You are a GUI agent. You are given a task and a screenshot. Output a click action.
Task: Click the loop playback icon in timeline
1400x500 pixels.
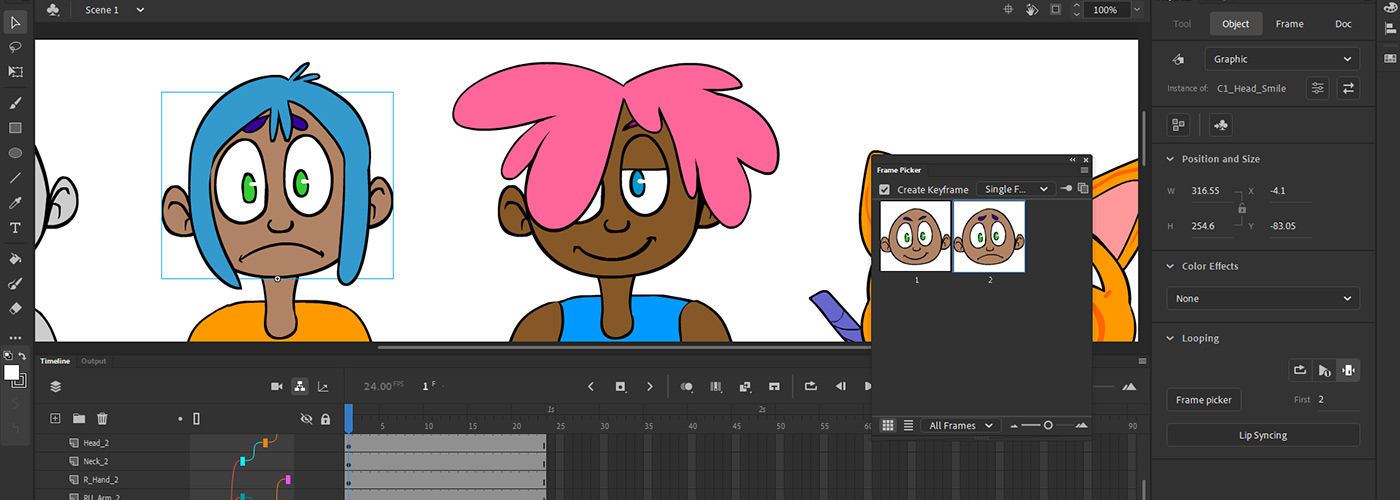coord(811,387)
